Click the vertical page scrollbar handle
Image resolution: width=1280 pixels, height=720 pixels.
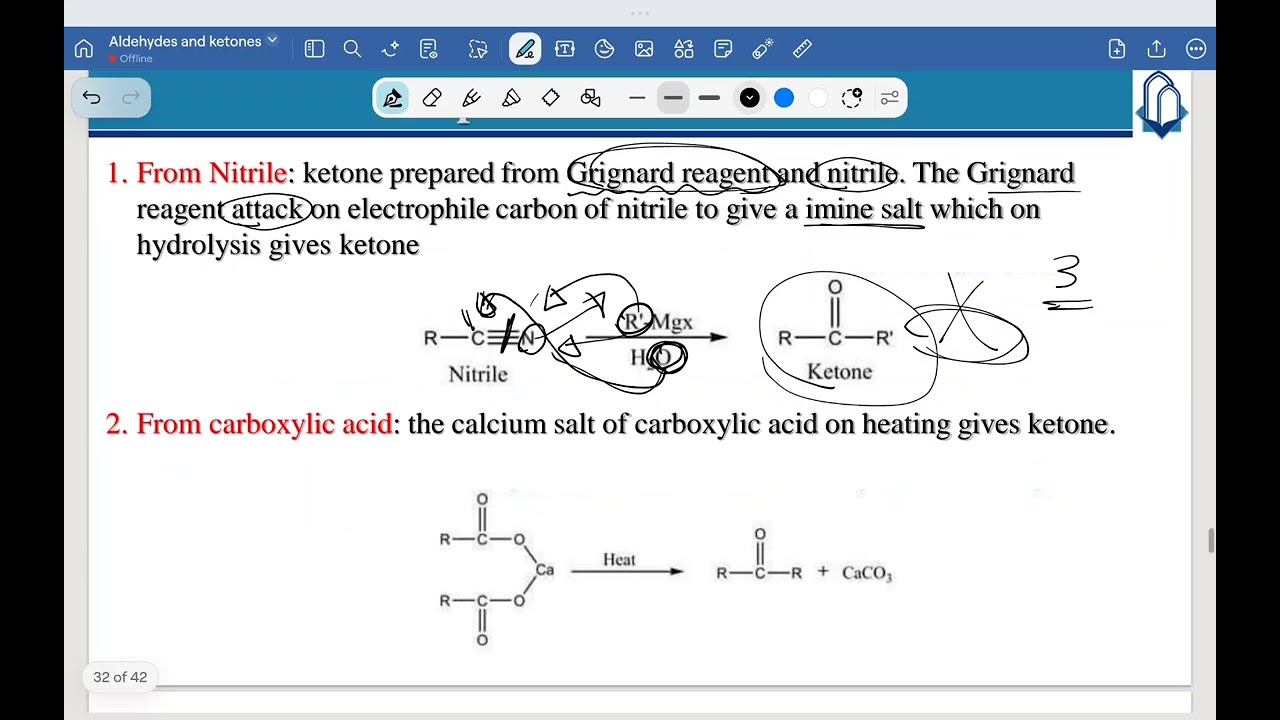click(x=1212, y=541)
